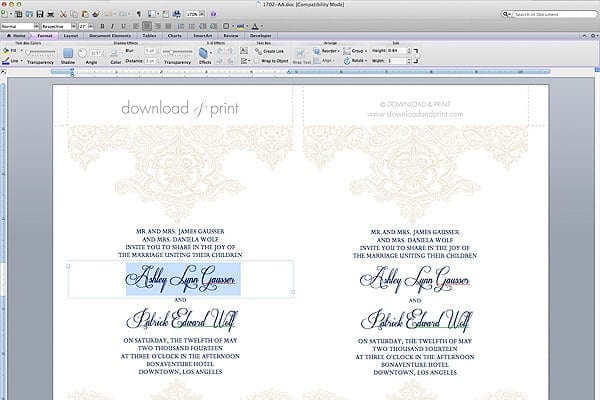Click the templates grid icon

[18, 14]
